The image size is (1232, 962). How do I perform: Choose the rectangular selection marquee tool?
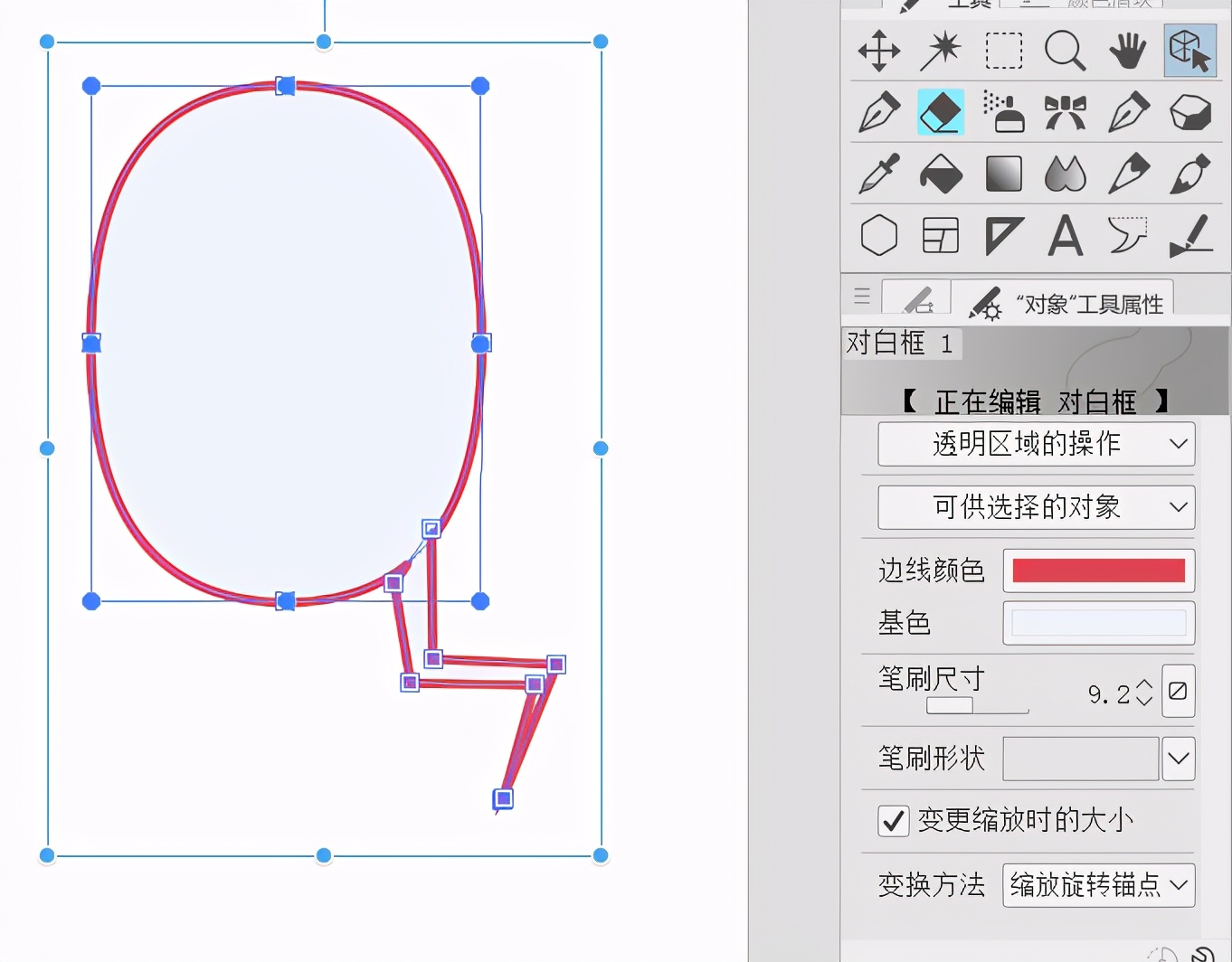1003,51
